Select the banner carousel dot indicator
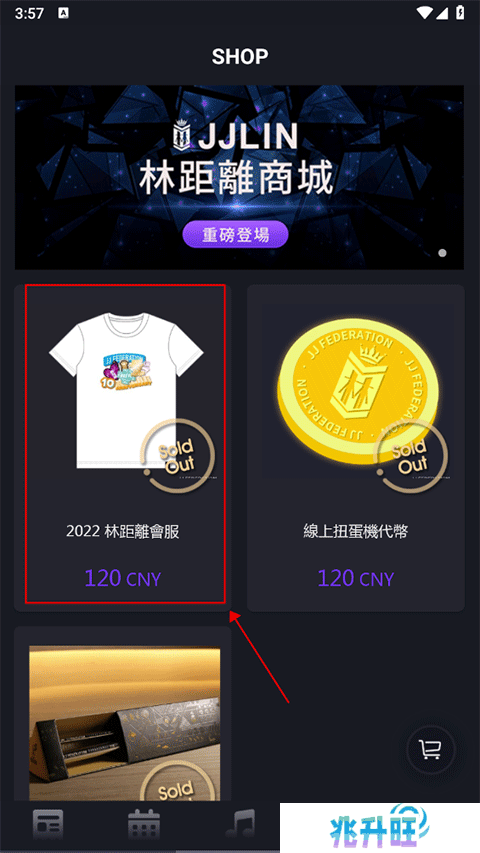This screenshot has height=853, width=480. tap(442, 252)
